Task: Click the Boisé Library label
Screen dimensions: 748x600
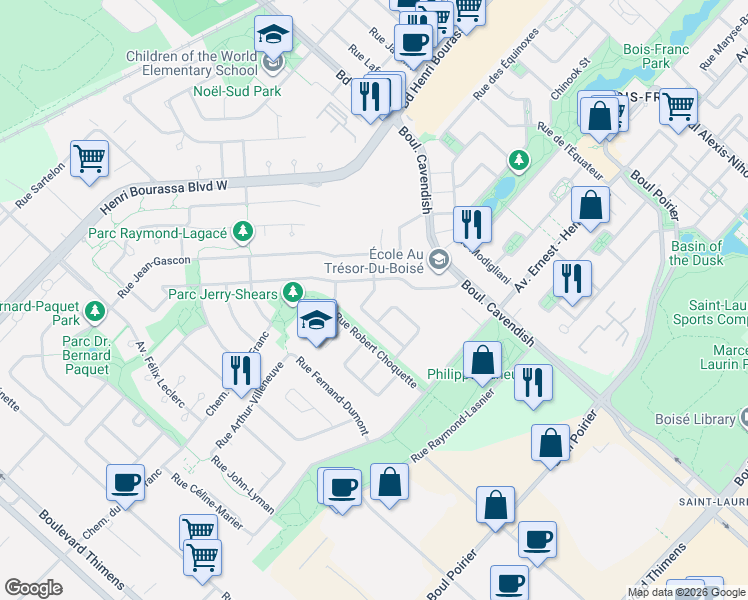Action: 695,419
